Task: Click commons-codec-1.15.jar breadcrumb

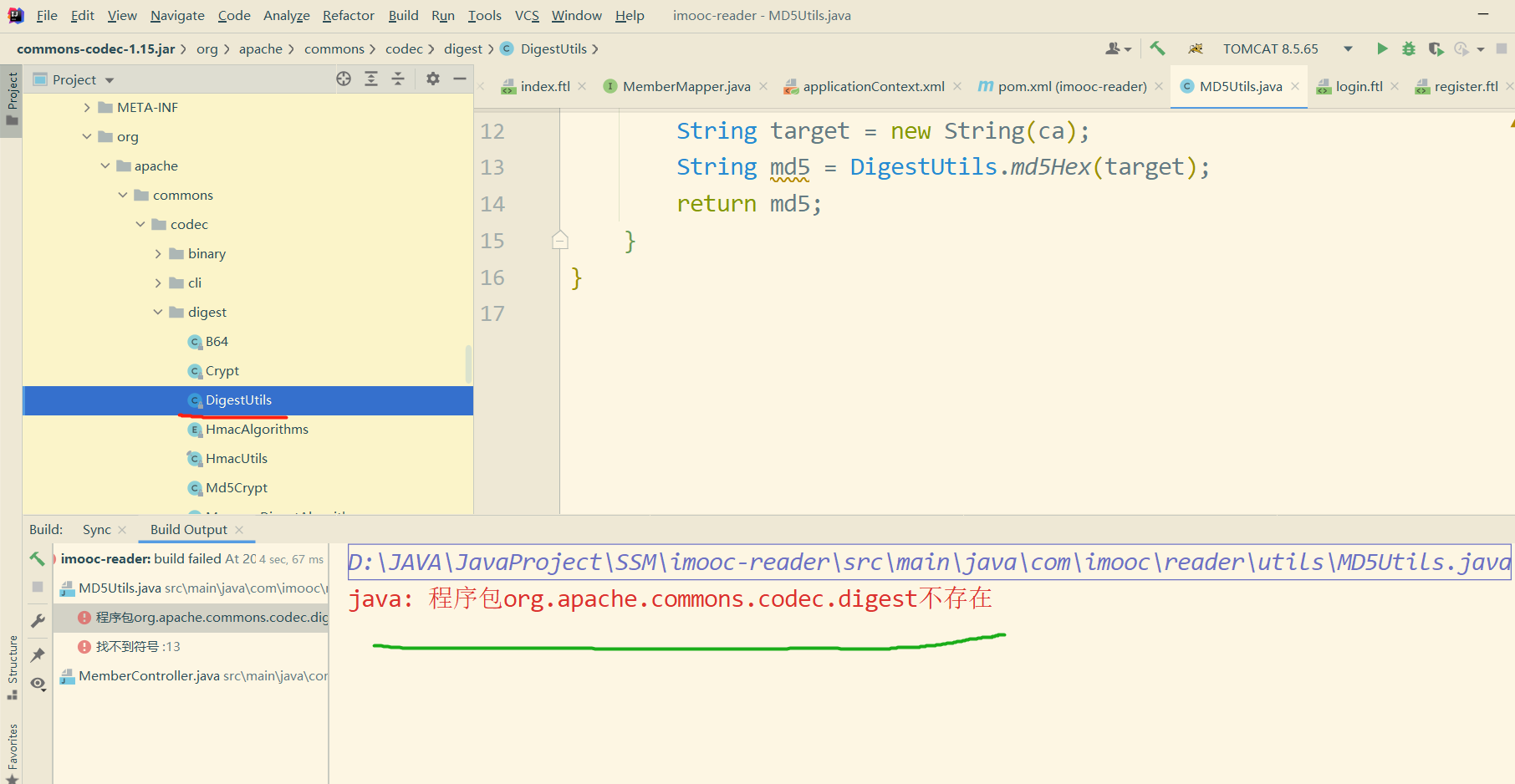Action: pyautogui.click(x=96, y=48)
